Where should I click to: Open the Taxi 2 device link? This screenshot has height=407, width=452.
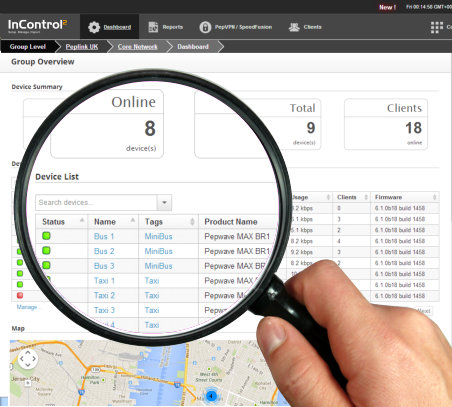click(104, 295)
